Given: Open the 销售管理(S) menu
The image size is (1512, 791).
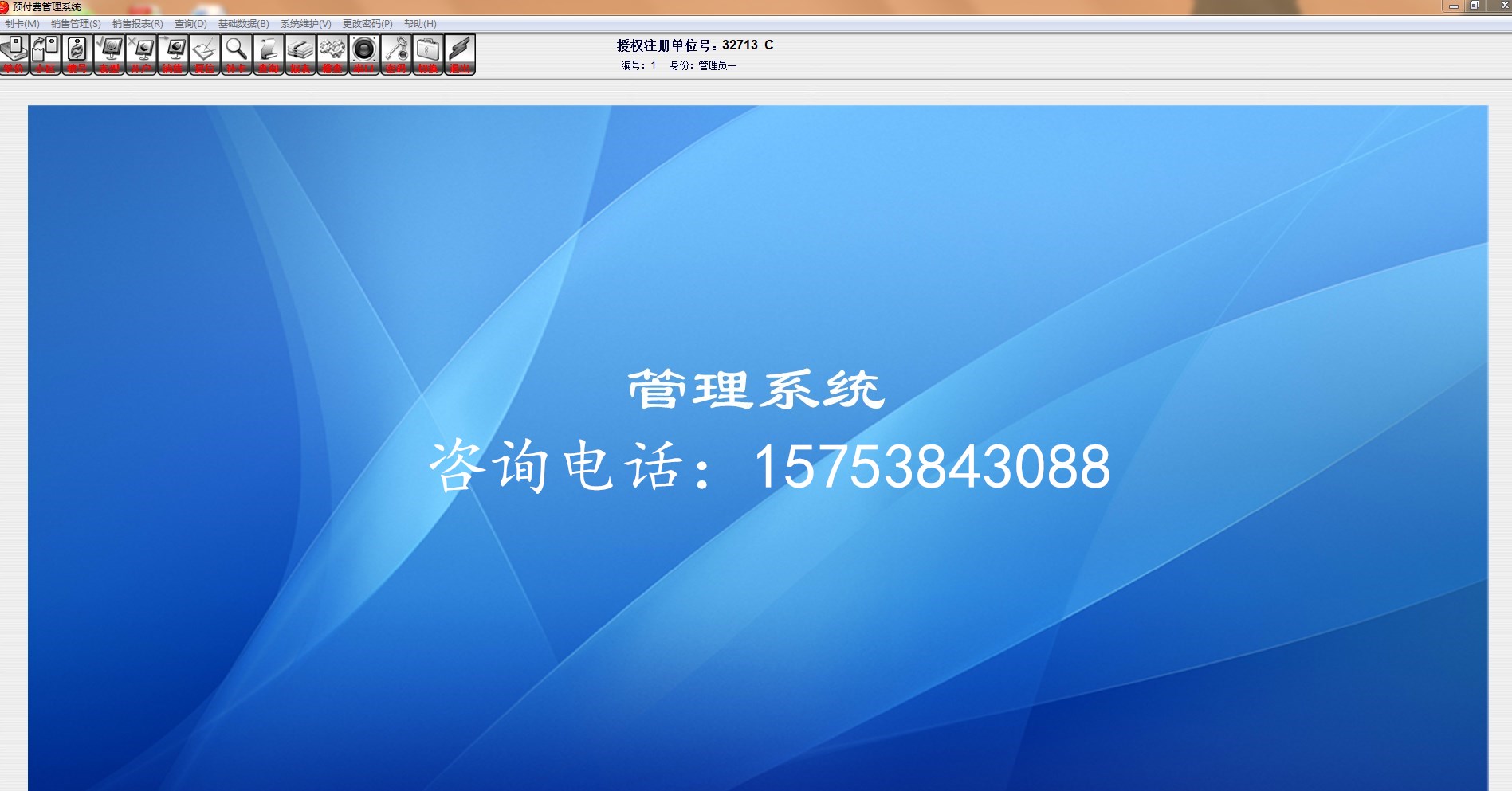Looking at the screenshot, I should [73, 23].
